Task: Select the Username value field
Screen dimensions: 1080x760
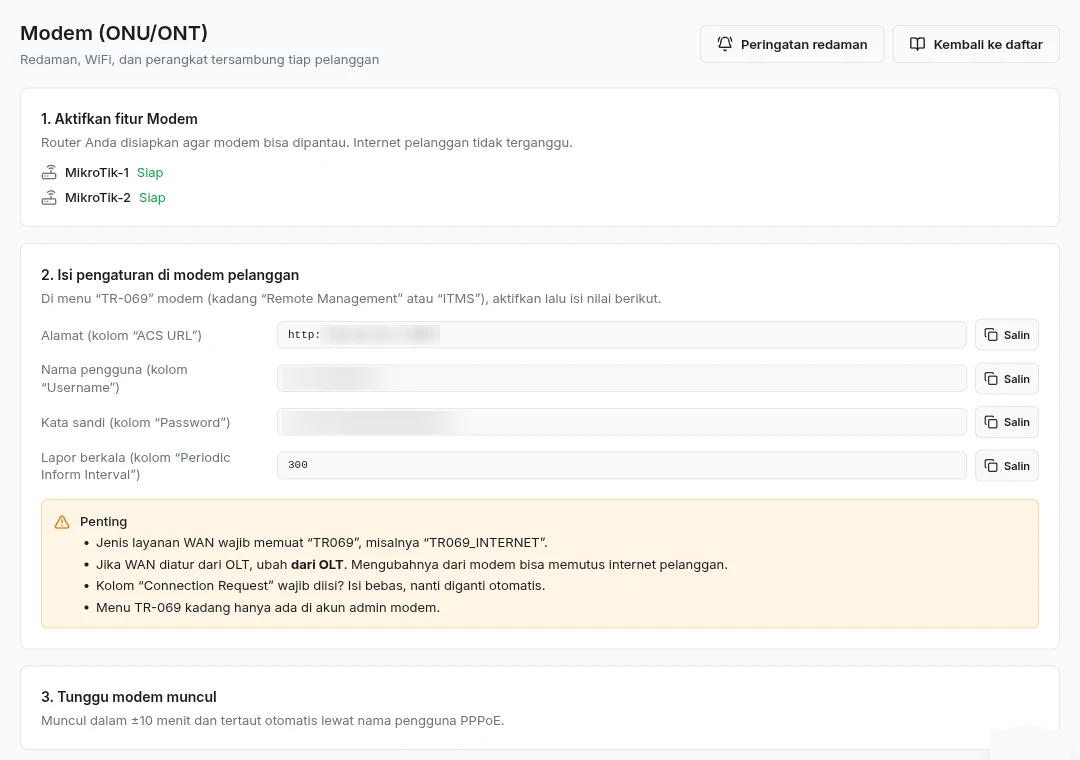Action: point(622,378)
